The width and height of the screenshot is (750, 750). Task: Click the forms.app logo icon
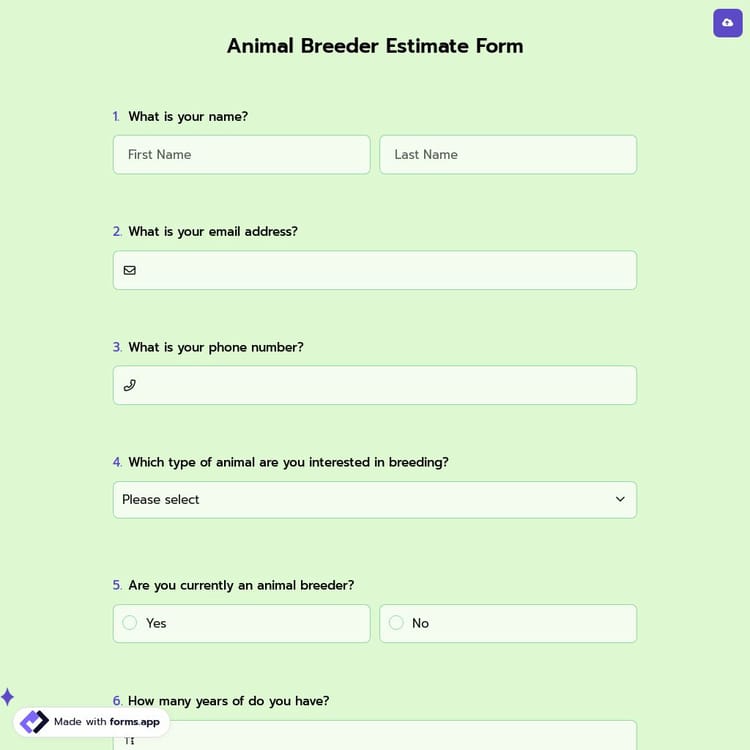(x=34, y=722)
